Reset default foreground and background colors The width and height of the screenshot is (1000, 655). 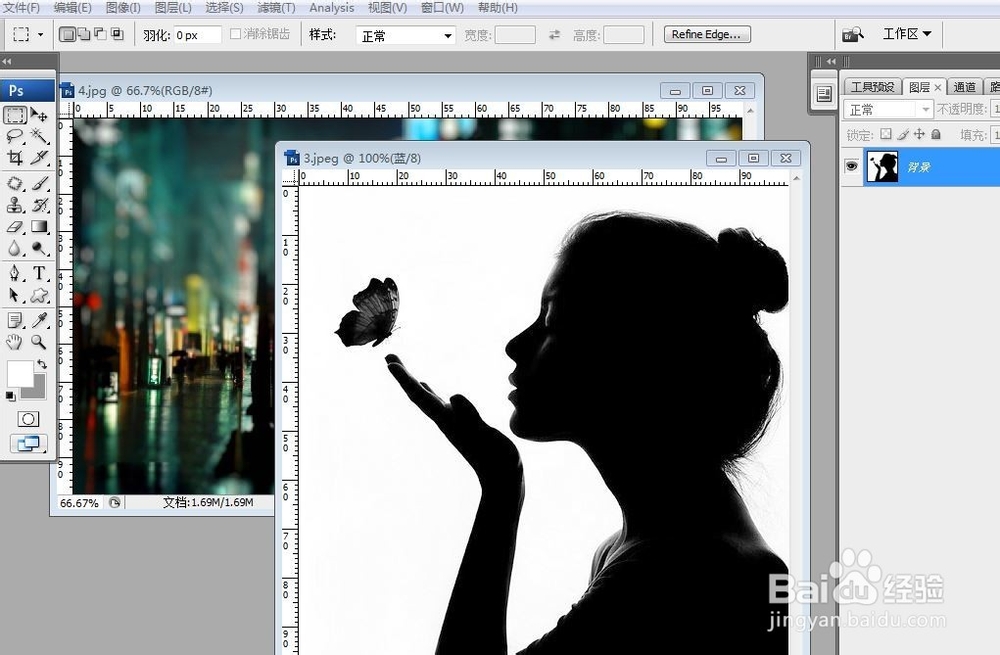point(10,396)
